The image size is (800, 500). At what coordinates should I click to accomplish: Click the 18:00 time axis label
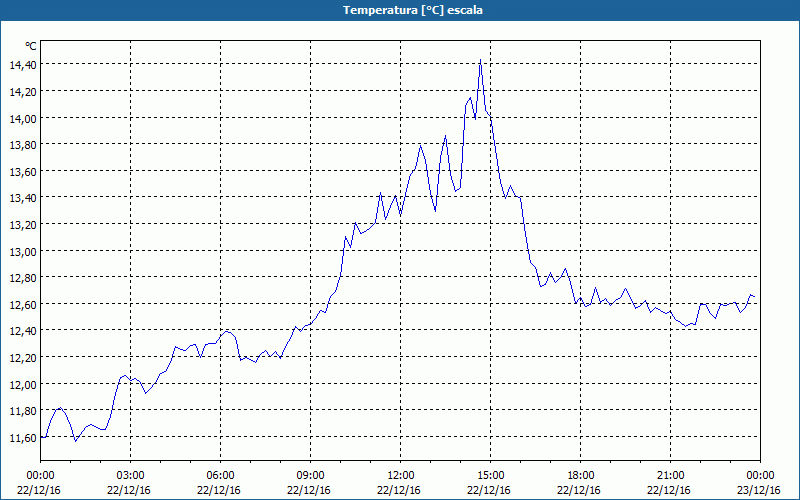580,476
